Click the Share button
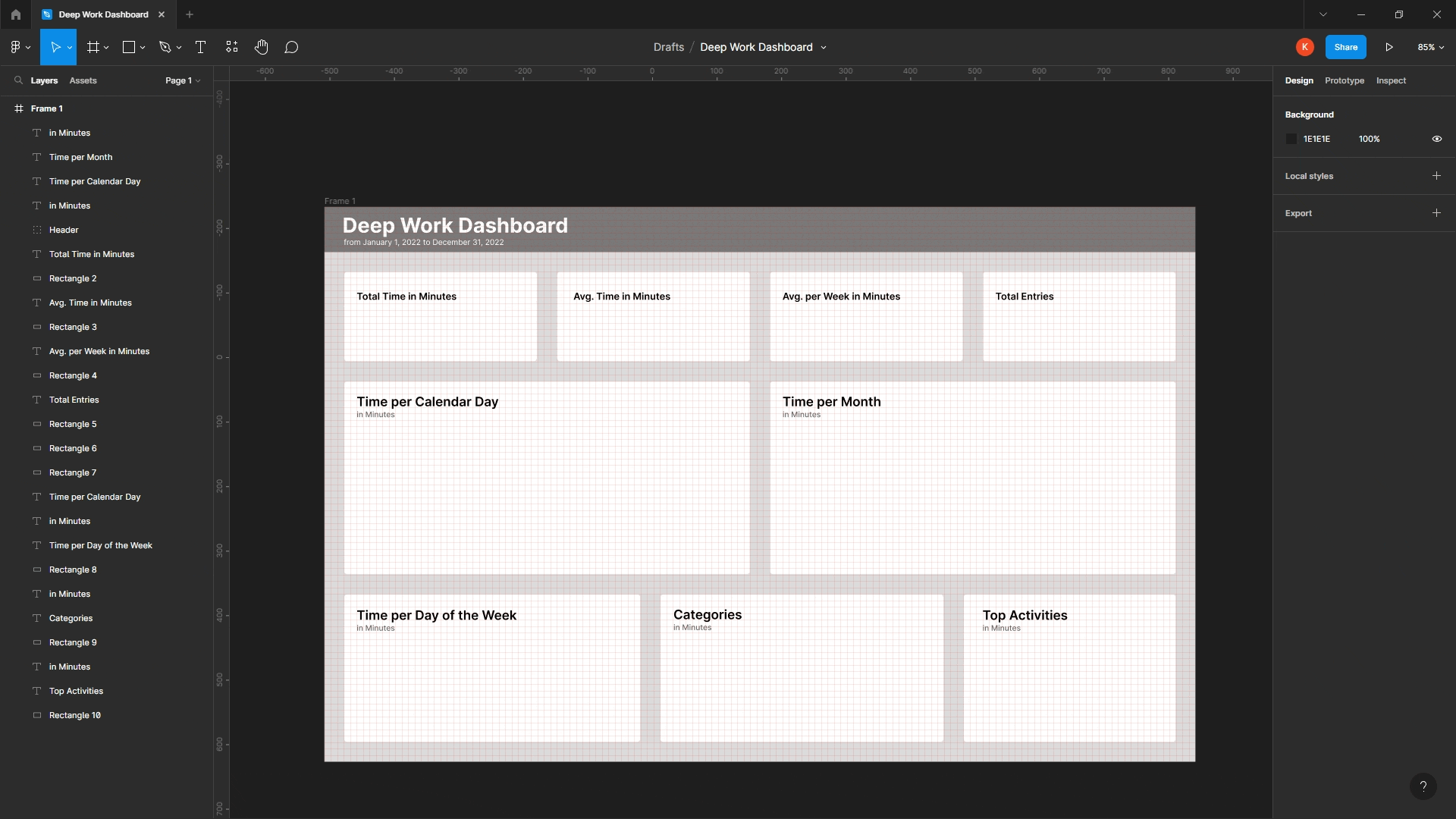Viewport: 1456px width, 819px height. (x=1346, y=47)
